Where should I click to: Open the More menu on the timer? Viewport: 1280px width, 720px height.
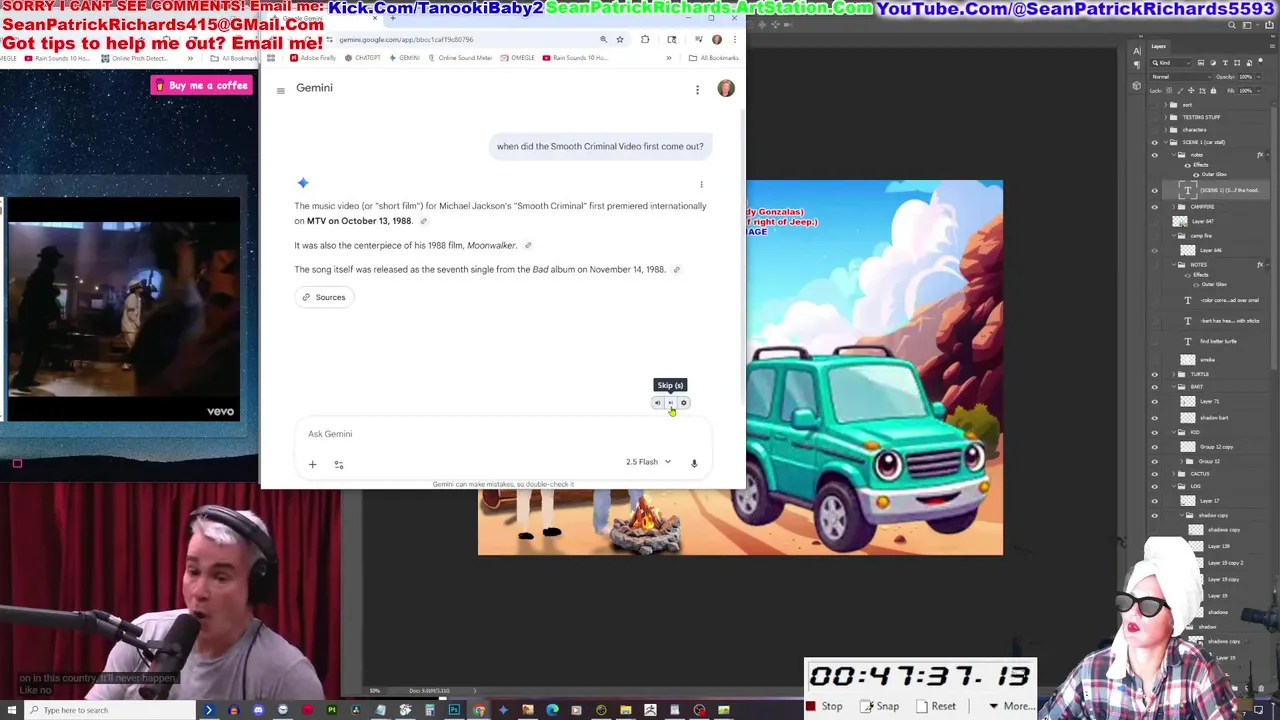1011,706
